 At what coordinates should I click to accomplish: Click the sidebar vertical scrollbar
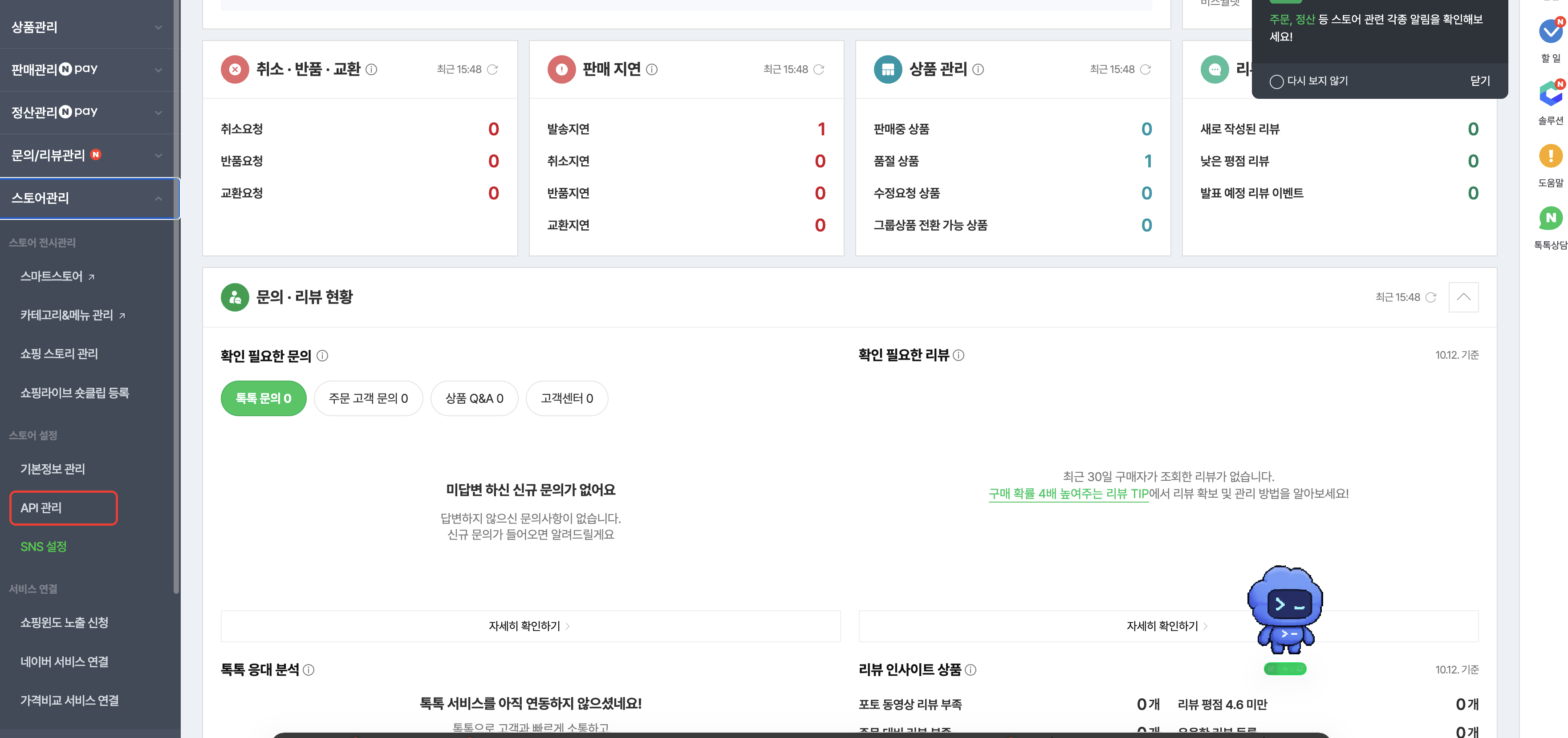tap(176, 296)
